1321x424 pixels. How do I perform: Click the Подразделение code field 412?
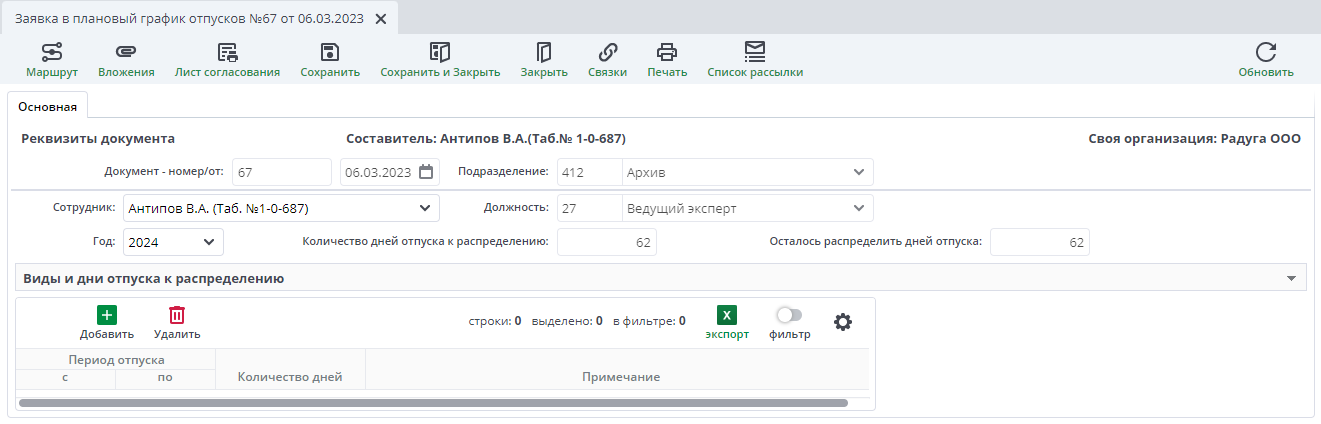(x=590, y=172)
